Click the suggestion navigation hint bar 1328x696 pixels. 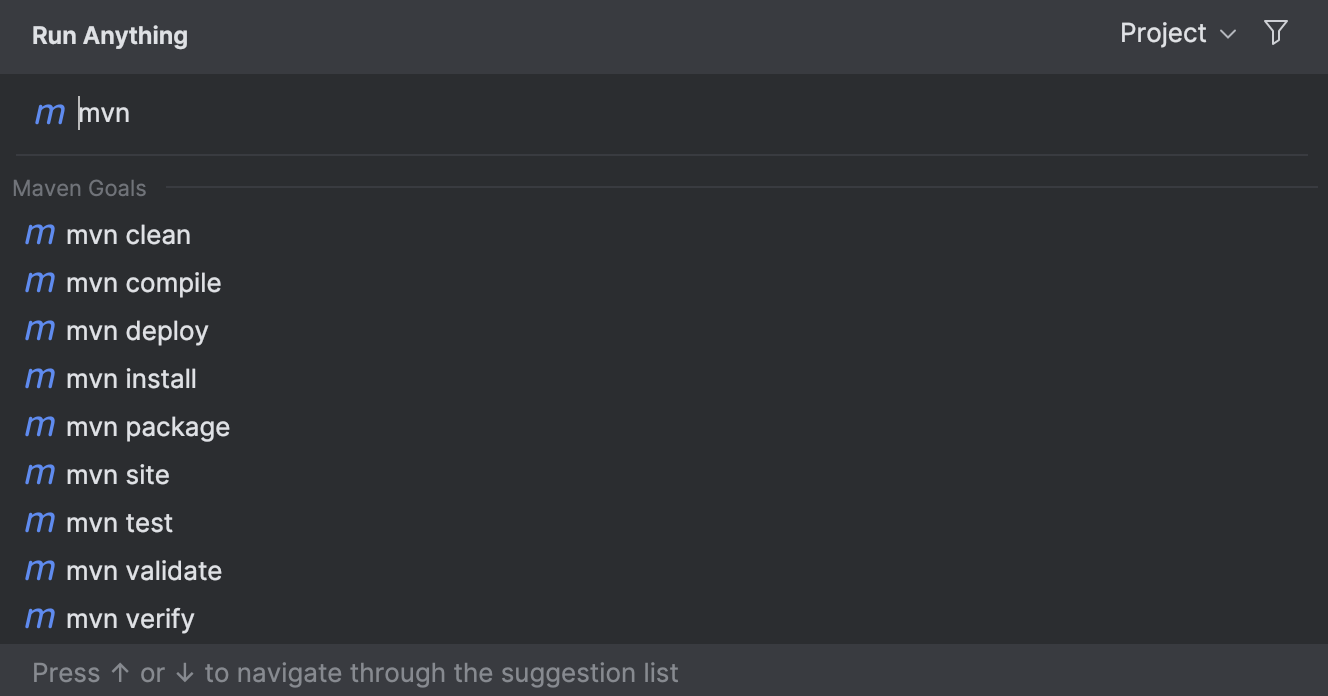tap(355, 672)
